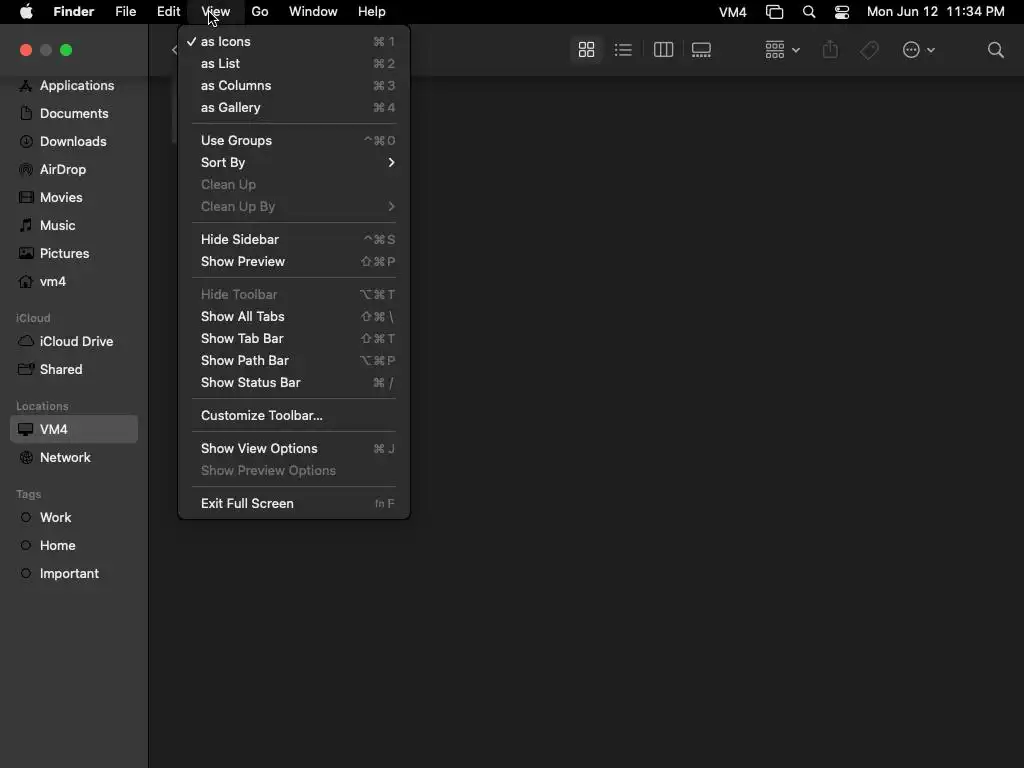Toggle Show Path Bar
The image size is (1024, 768).
point(294,360)
